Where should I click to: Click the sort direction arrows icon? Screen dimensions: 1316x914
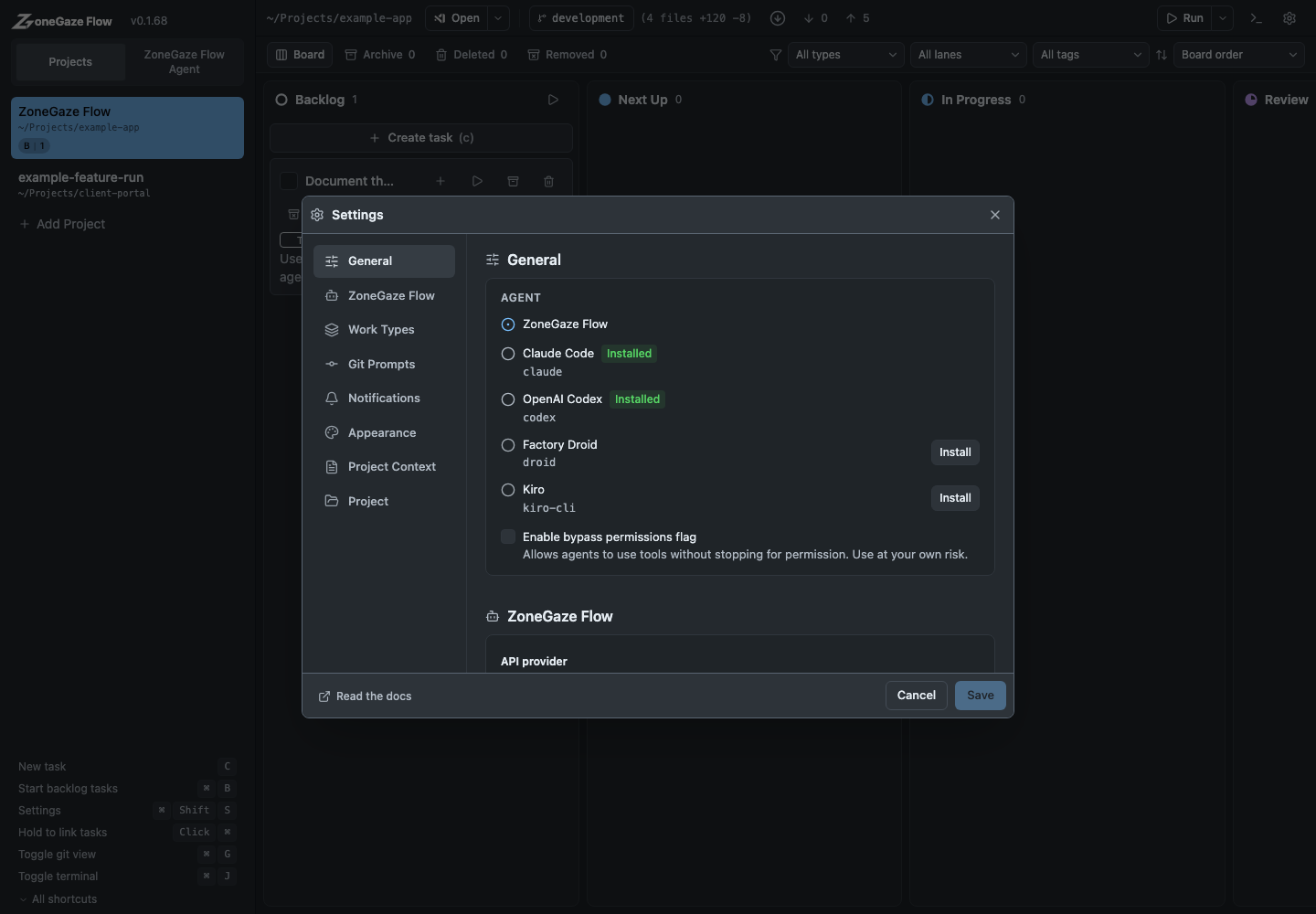point(1162,55)
